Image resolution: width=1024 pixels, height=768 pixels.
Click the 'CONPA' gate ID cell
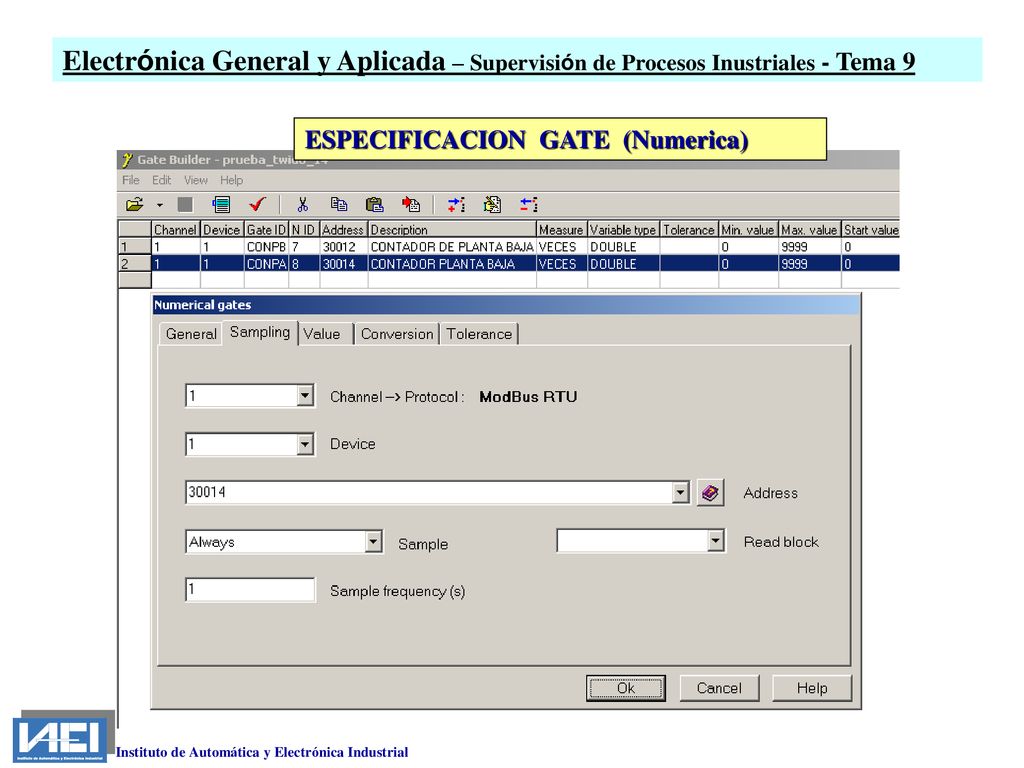tap(266, 264)
